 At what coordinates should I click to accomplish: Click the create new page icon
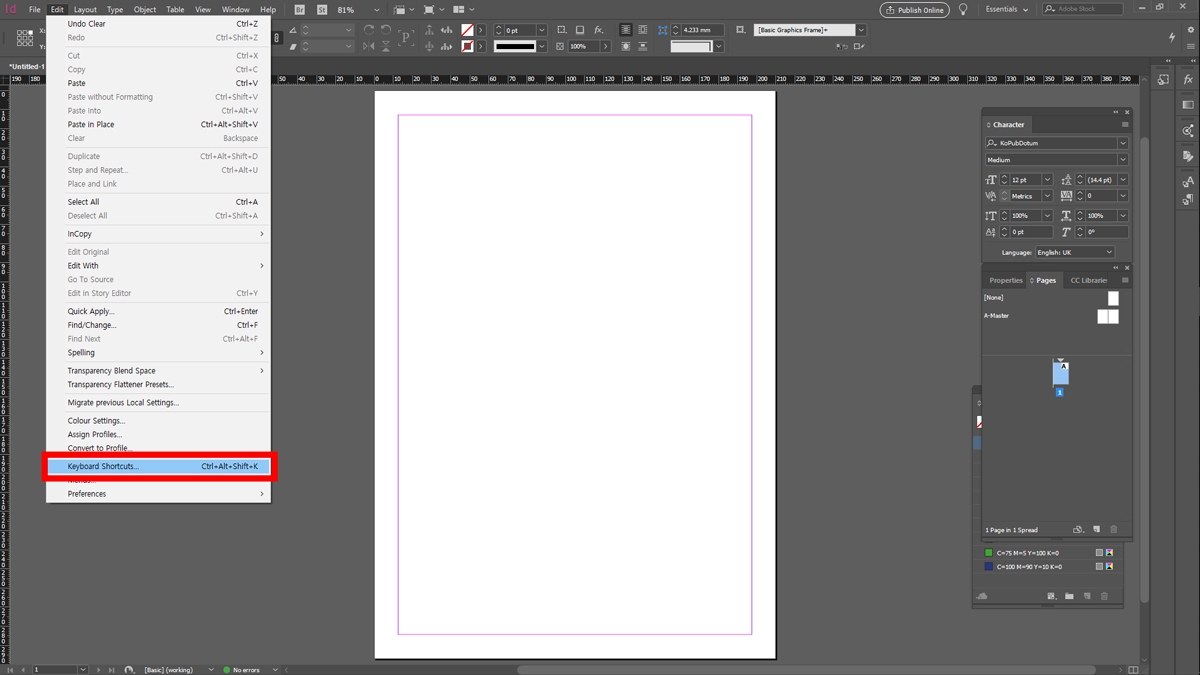[x=1096, y=529]
